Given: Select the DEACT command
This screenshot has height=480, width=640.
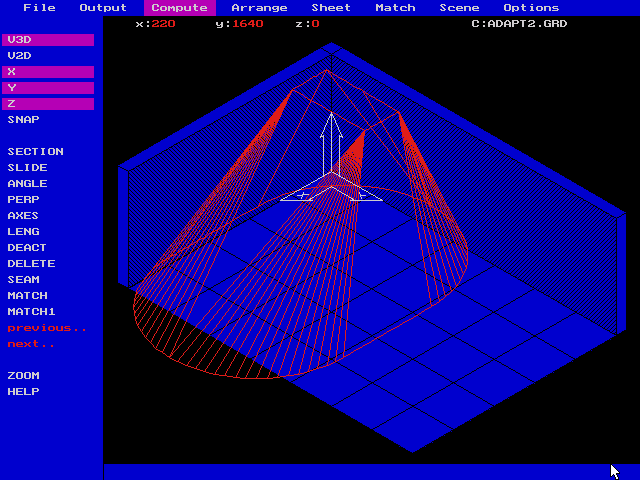Looking at the screenshot, I should [27, 247].
